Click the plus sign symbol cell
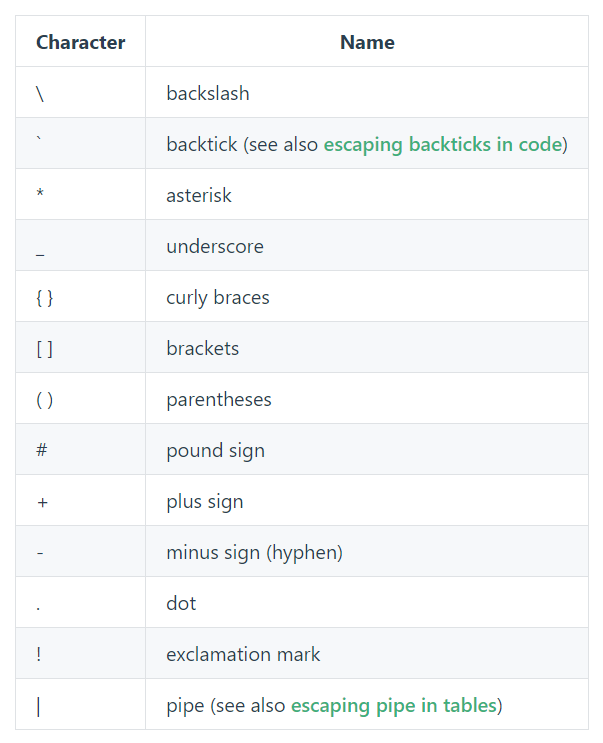This screenshot has width=603, height=743. pyautogui.click(x=81, y=500)
